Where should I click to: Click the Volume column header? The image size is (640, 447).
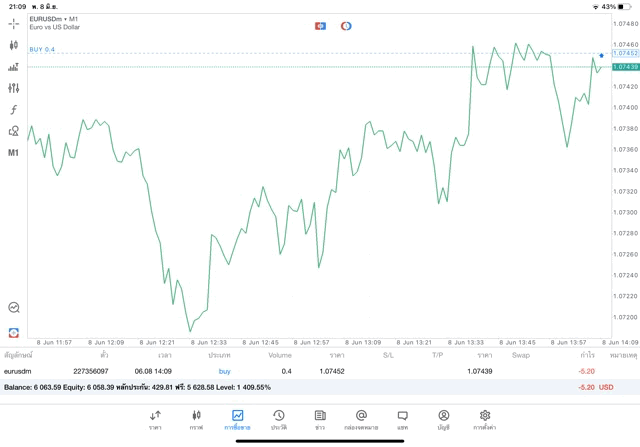coord(280,355)
